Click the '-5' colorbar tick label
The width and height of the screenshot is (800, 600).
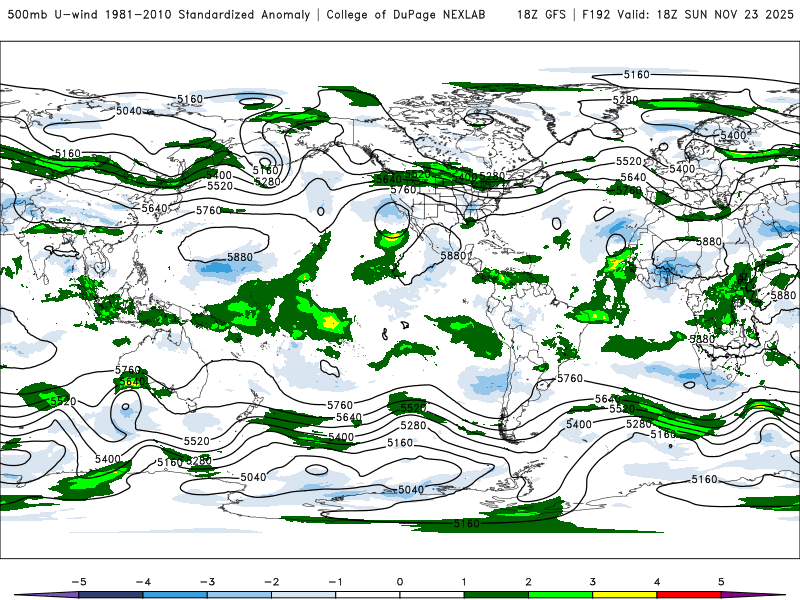coord(79,582)
